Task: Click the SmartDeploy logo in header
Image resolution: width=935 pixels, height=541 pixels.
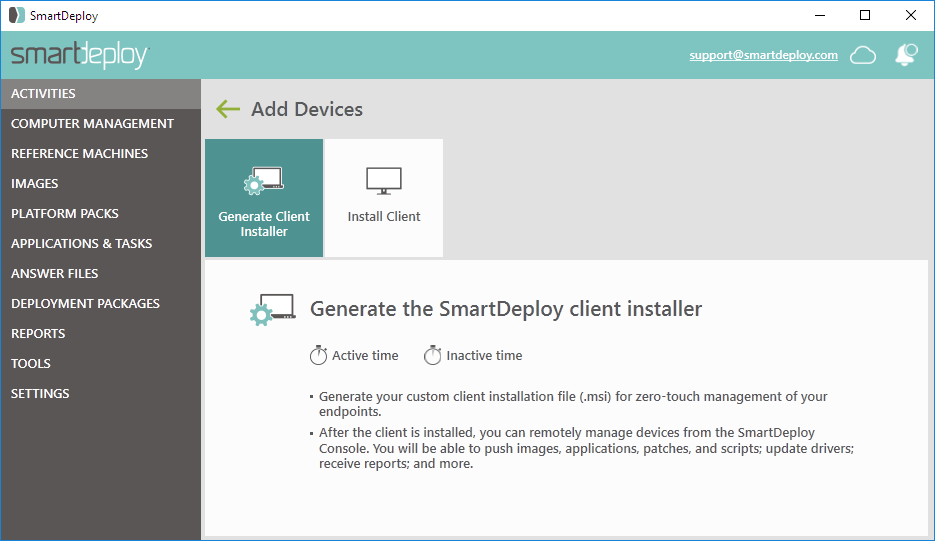Action: click(x=79, y=55)
